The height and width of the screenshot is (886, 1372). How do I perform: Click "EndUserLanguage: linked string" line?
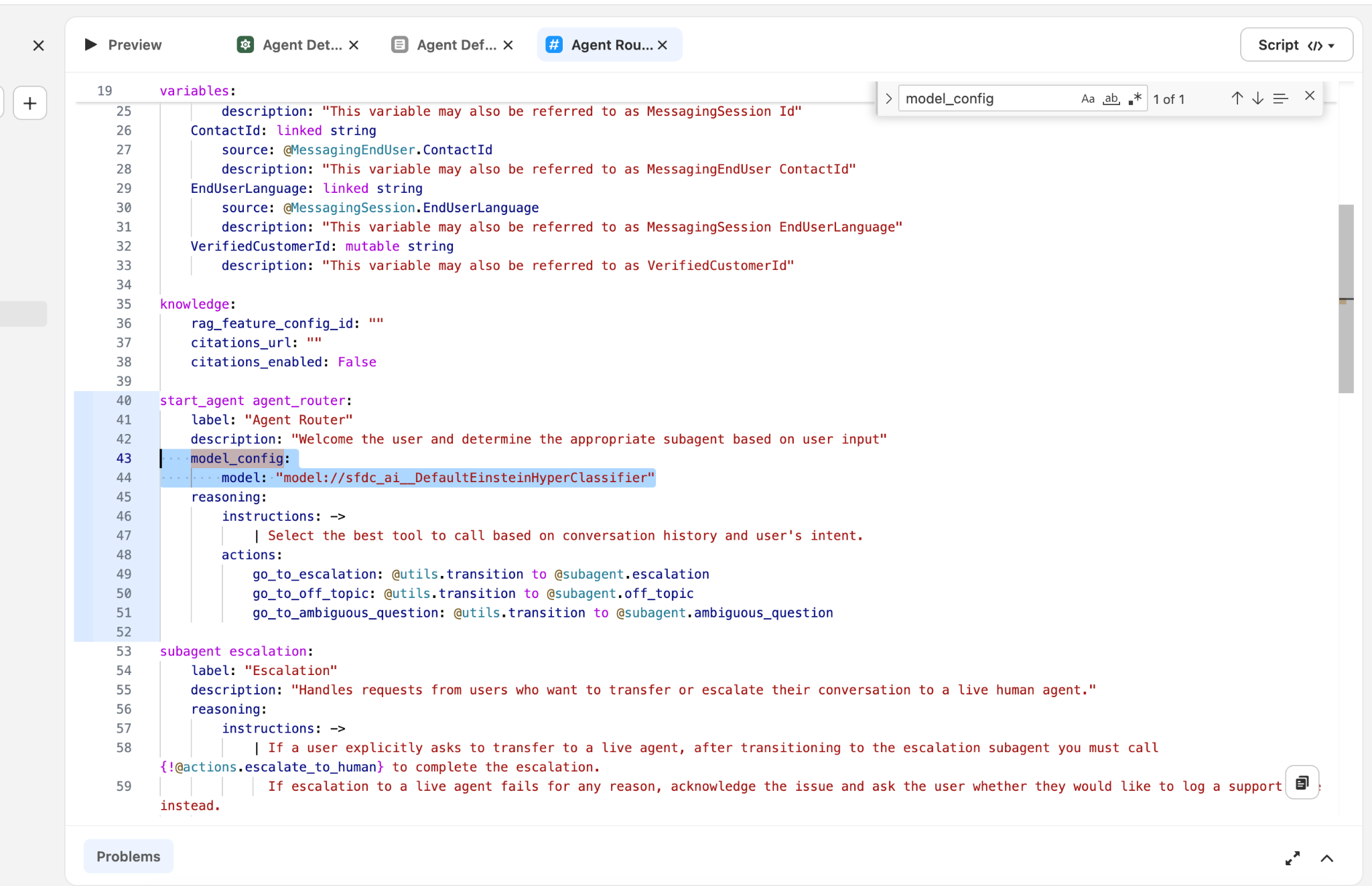tap(307, 188)
